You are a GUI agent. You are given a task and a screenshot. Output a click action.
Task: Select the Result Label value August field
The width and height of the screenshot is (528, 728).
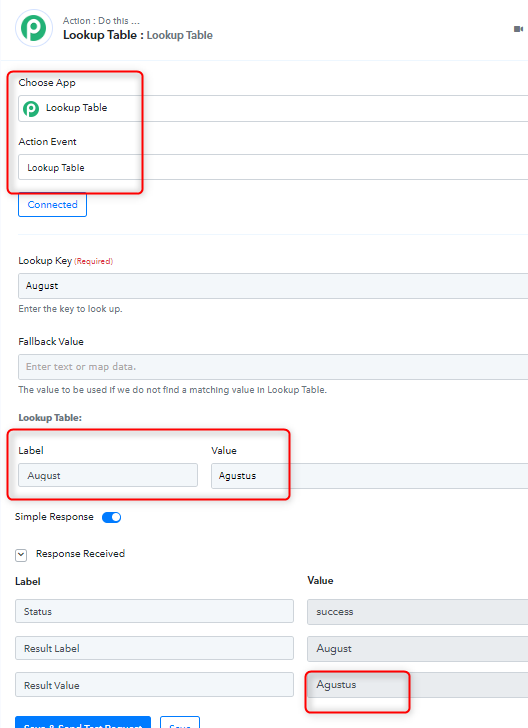pyautogui.click(x=417, y=649)
